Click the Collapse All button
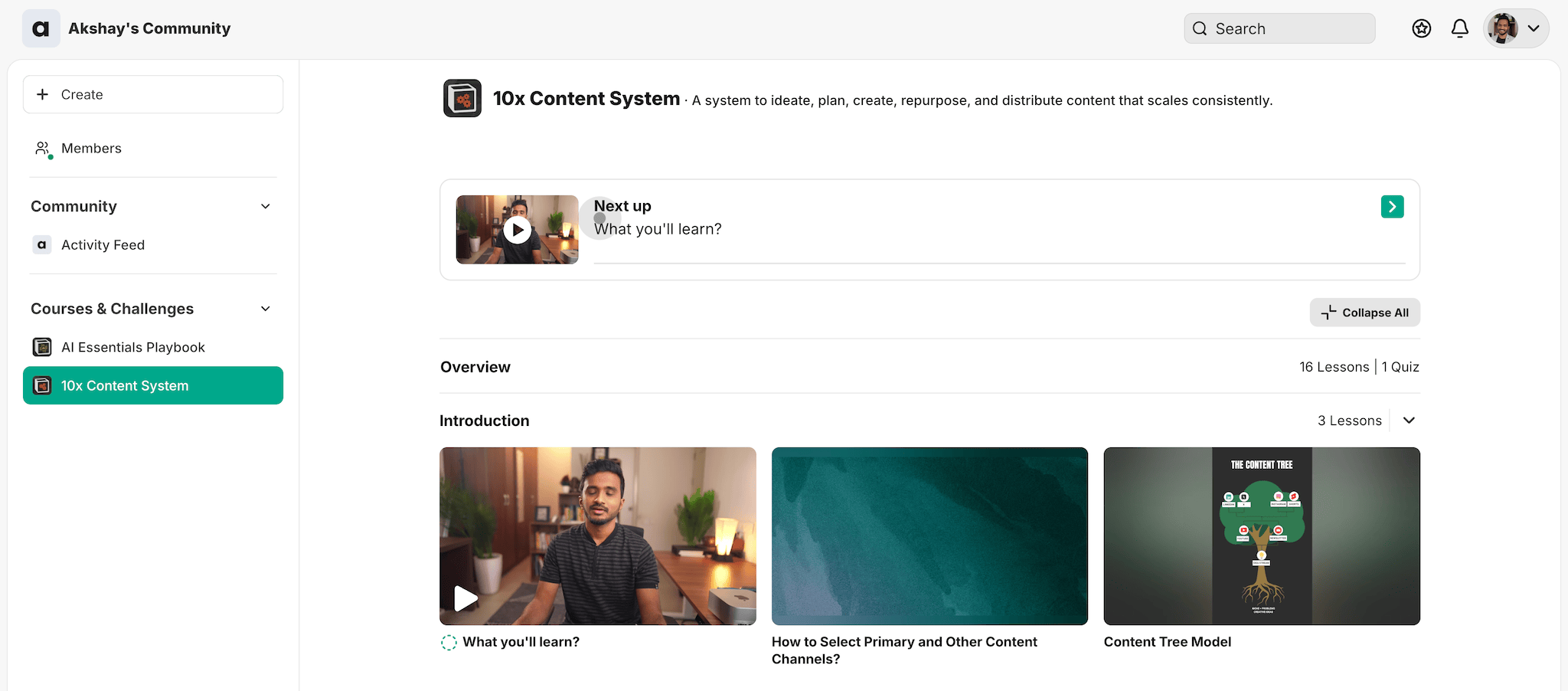 point(1364,313)
